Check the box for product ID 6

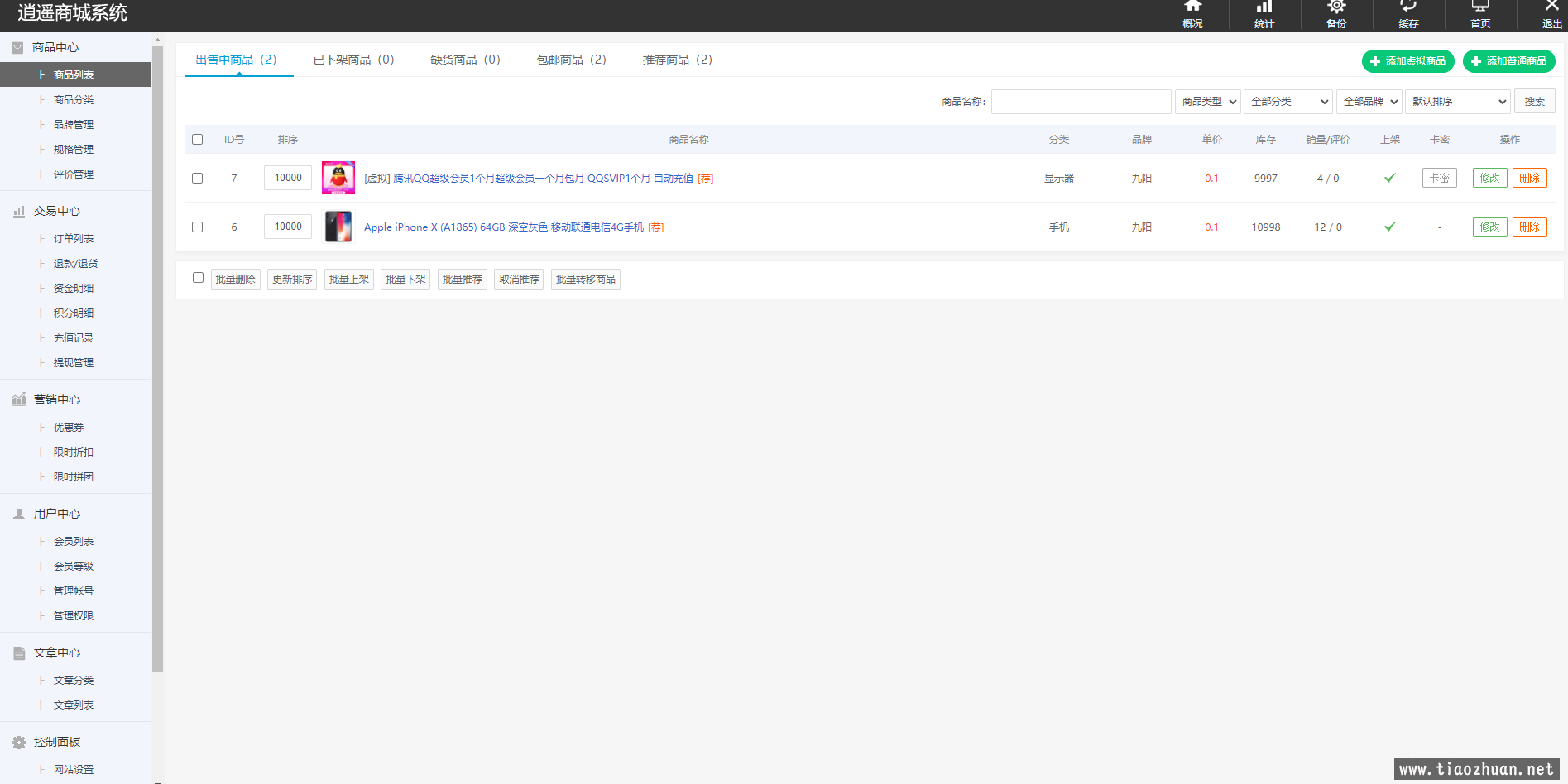(197, 227)
